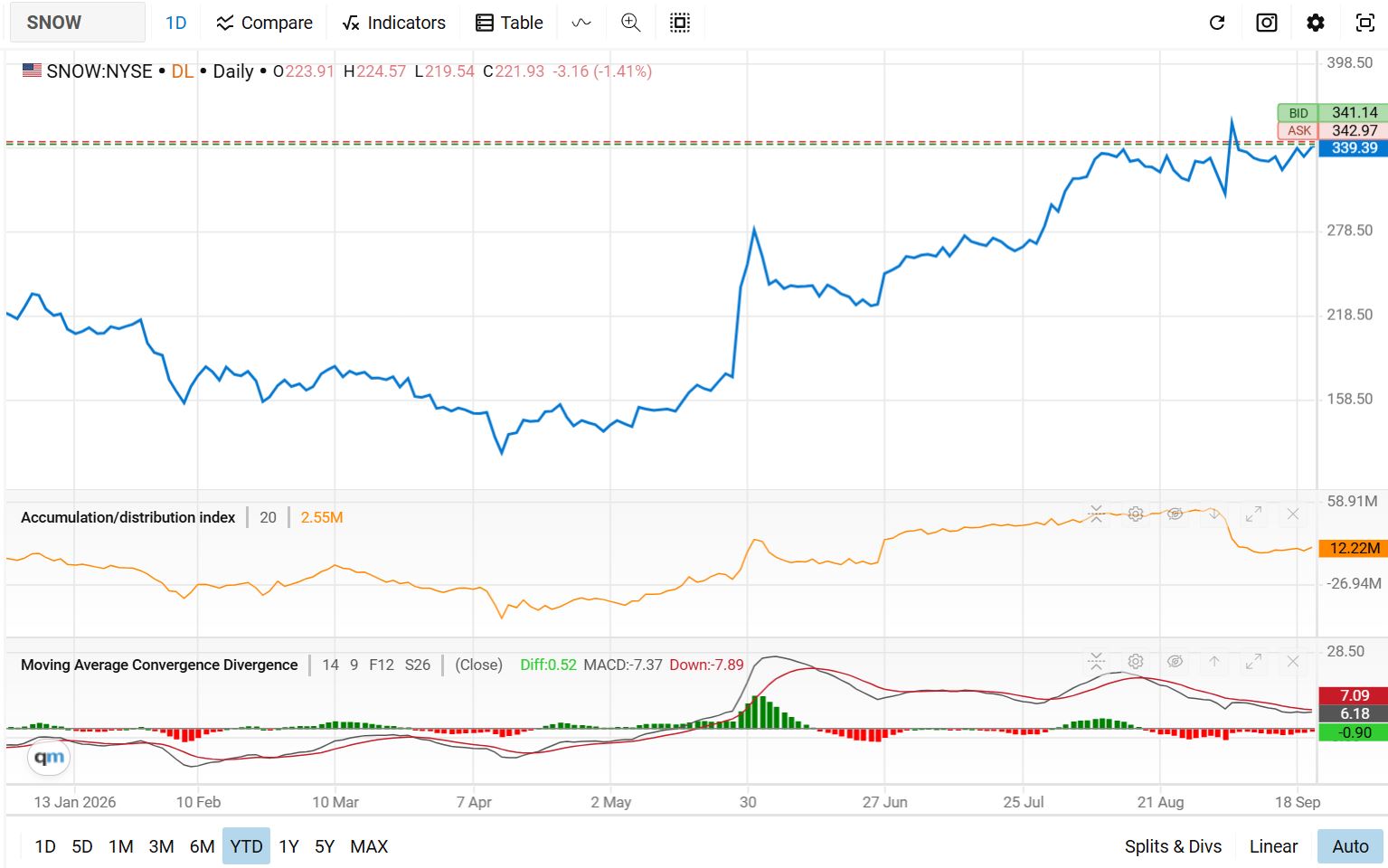
Task: Click the 13 Jan 2026 date label
Action: (x=75, y=802)
